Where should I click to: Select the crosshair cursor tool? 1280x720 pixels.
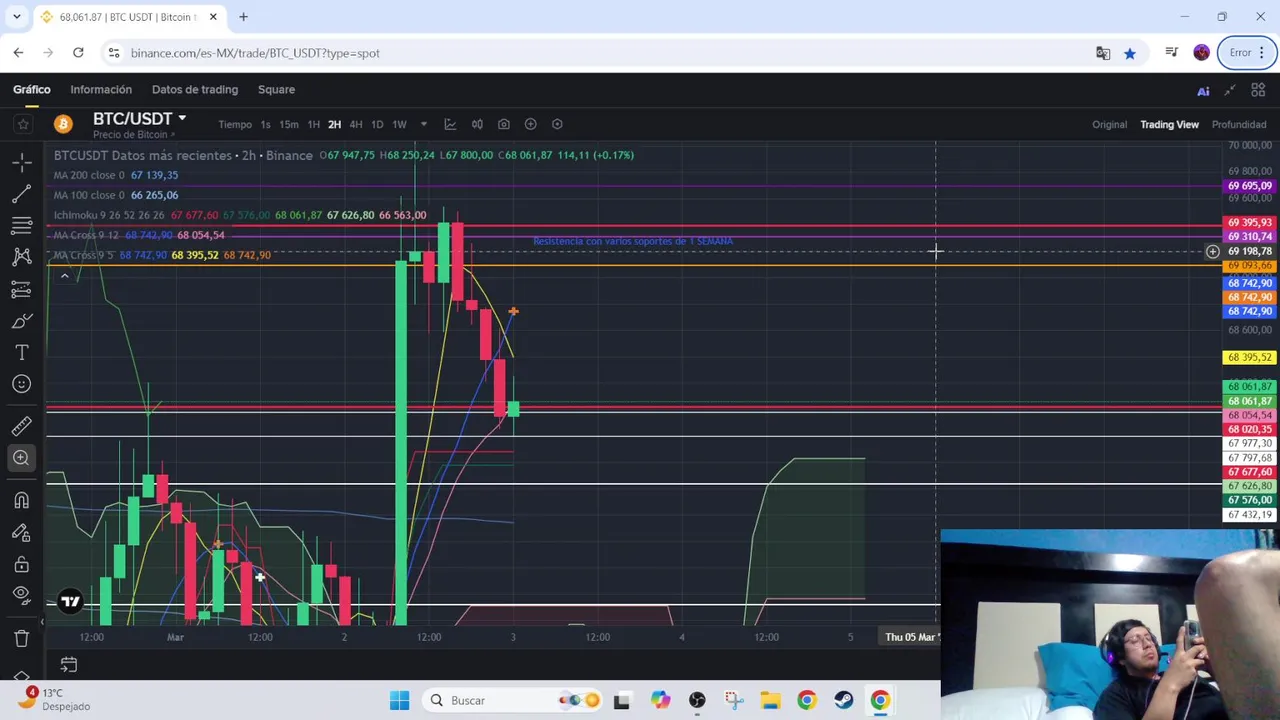click(x=22, y=161)
